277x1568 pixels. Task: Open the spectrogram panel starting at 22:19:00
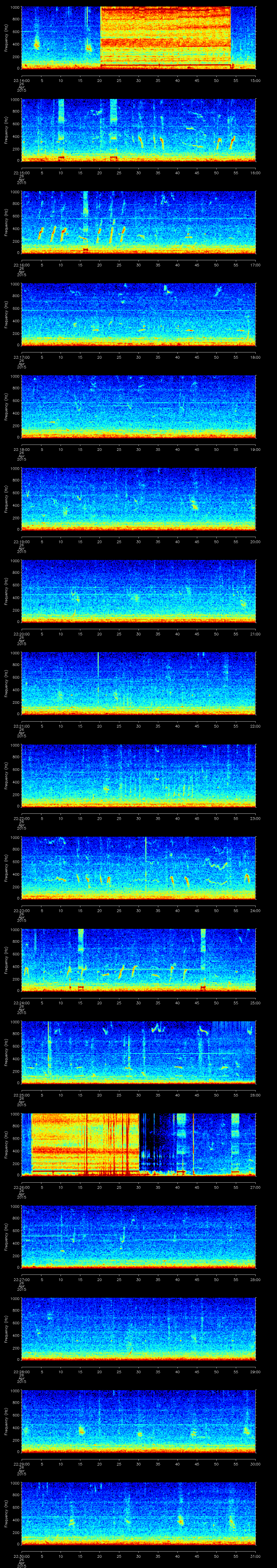point(139,499)
